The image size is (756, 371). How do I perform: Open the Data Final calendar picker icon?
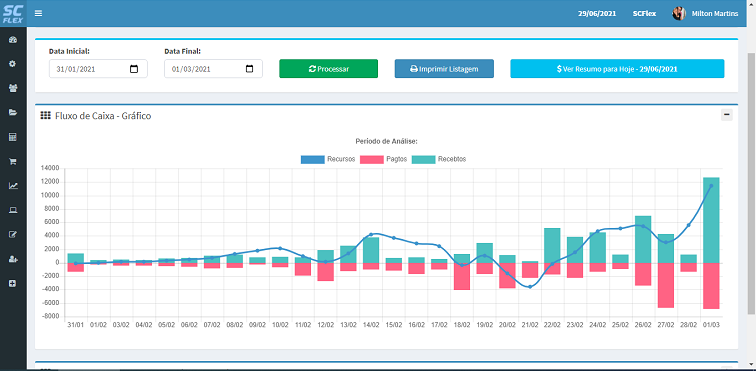tap(249, 69)
